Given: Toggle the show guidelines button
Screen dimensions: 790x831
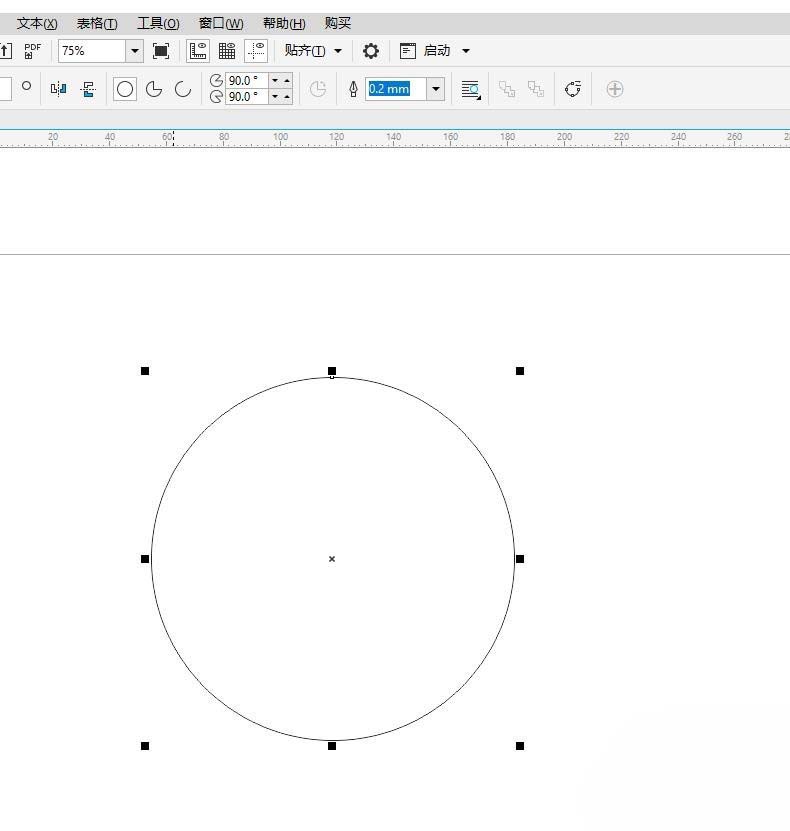Looking at the screenshot, I should click(x=256, y=51).
